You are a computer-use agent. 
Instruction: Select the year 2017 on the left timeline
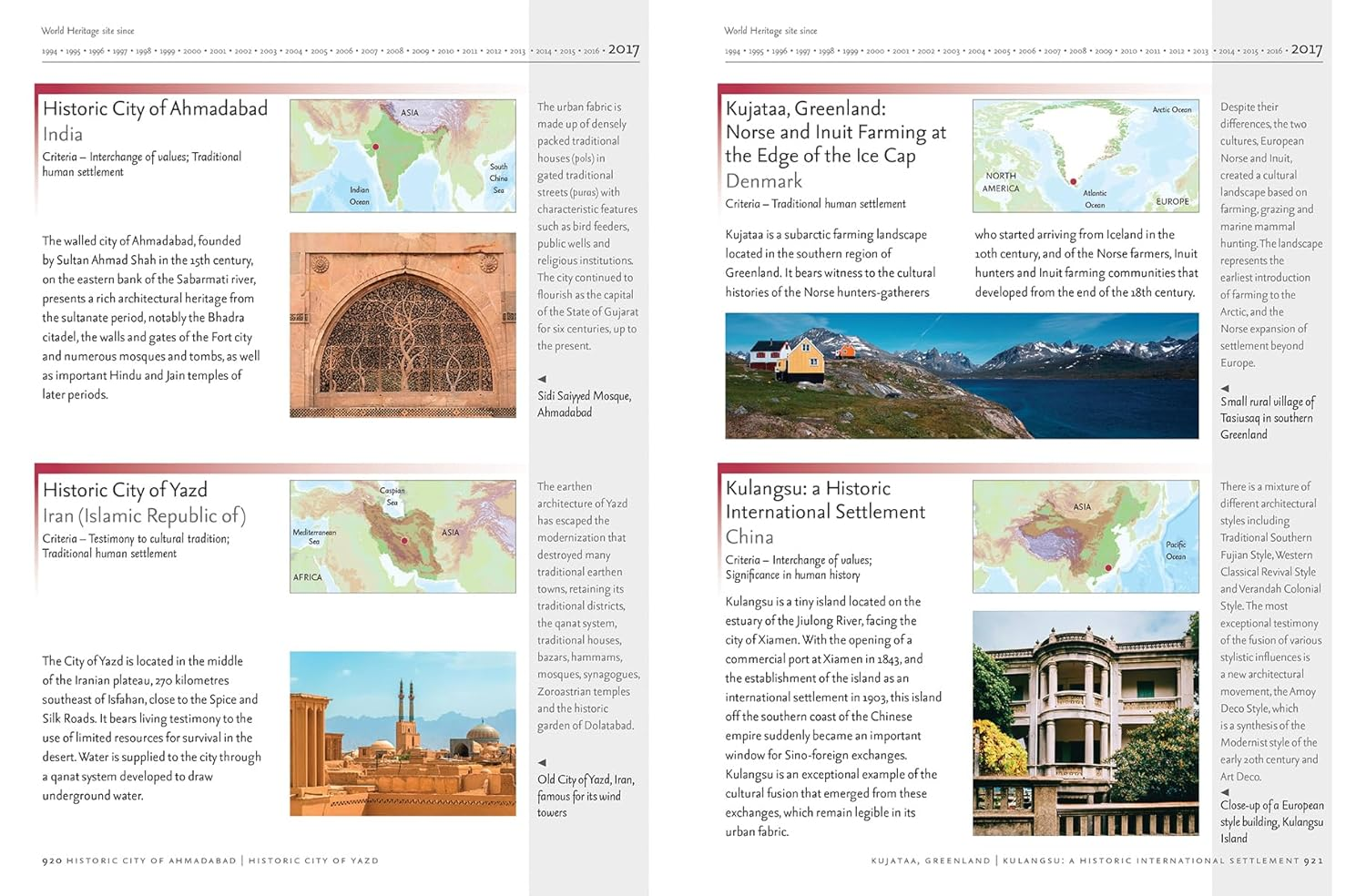(625, 50)
